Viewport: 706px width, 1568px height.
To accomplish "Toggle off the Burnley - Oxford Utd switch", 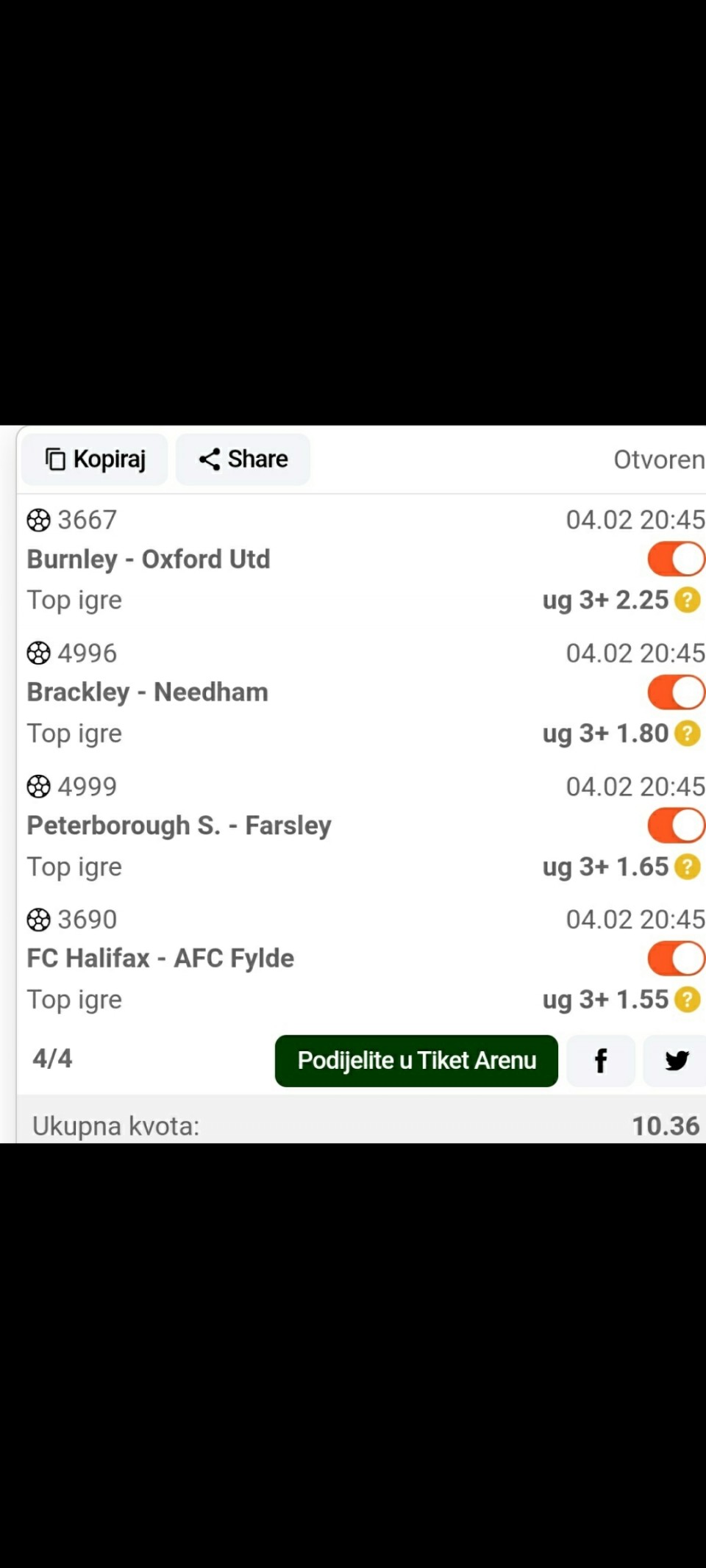I will [677, 559].
